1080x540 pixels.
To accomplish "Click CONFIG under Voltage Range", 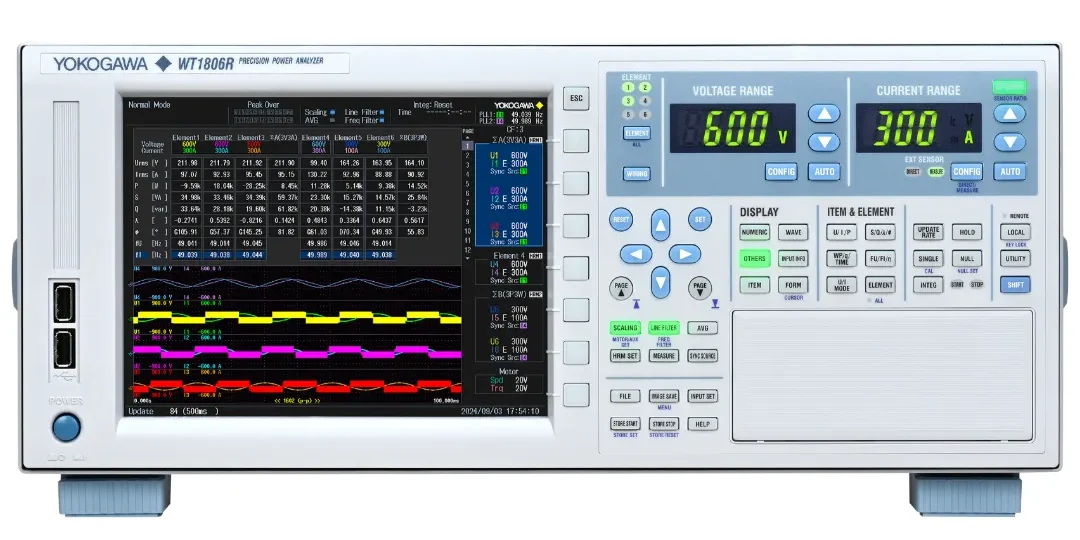I will (781, 172).
